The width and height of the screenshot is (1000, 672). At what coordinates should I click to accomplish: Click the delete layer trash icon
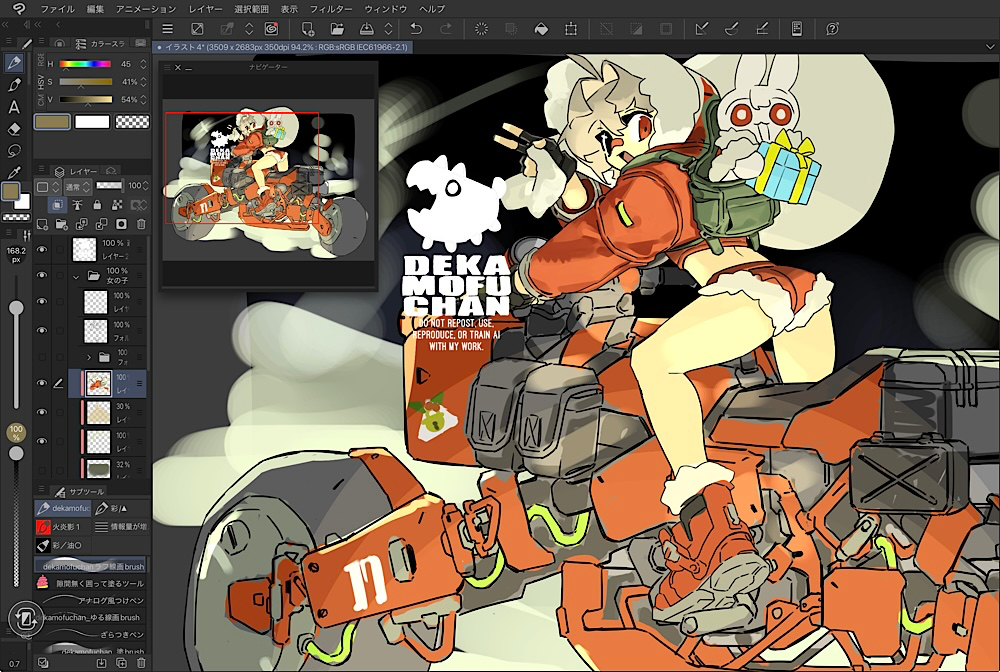coord(141,223)
